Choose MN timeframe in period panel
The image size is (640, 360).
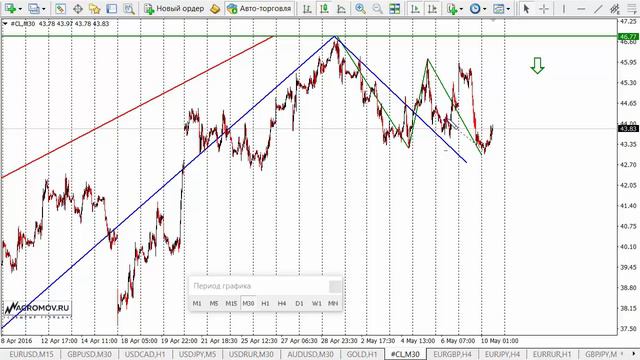point(333,303)
